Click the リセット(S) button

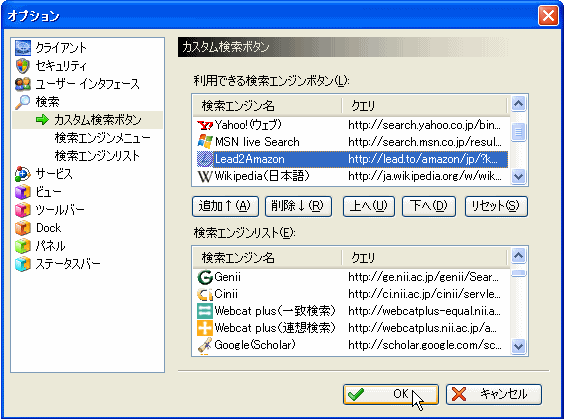pos(496,206)
